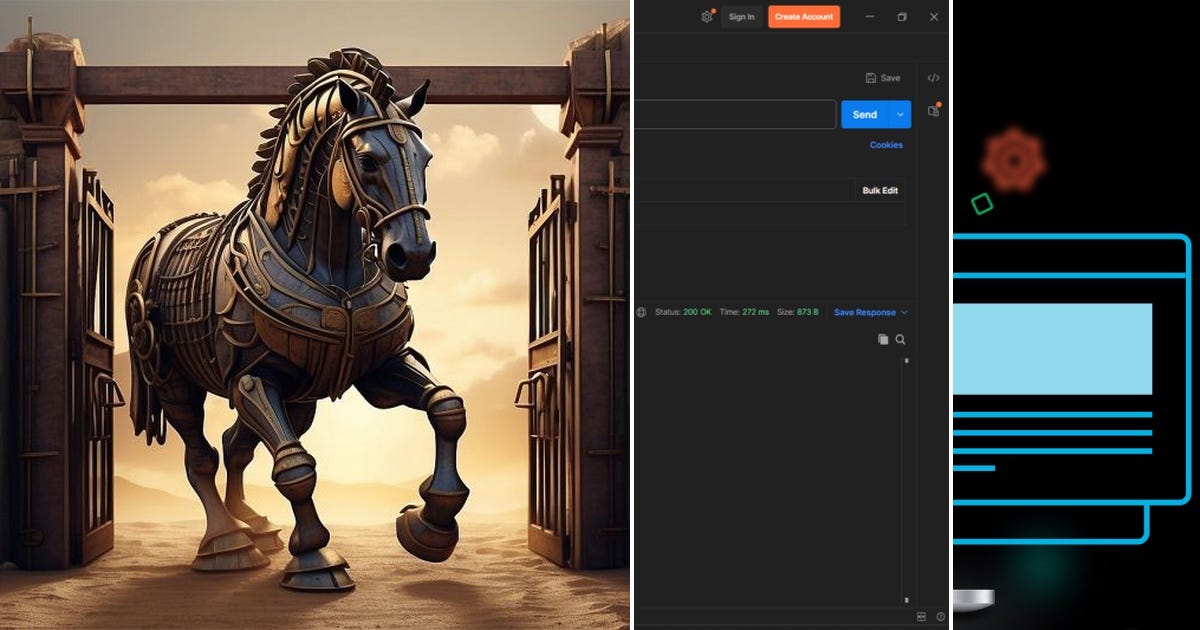Click the request URL input field

click(735, 115)
